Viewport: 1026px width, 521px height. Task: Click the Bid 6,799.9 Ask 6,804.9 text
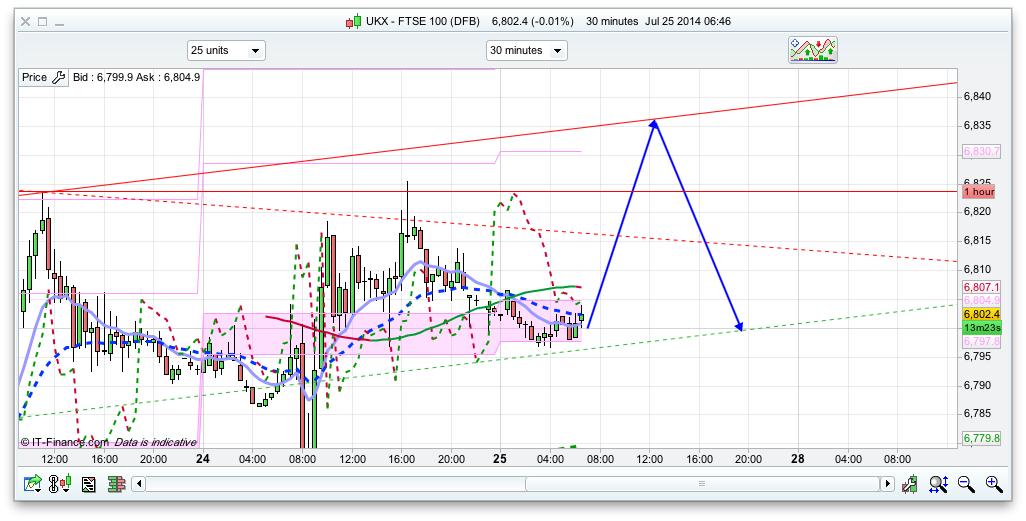[136, 77]
